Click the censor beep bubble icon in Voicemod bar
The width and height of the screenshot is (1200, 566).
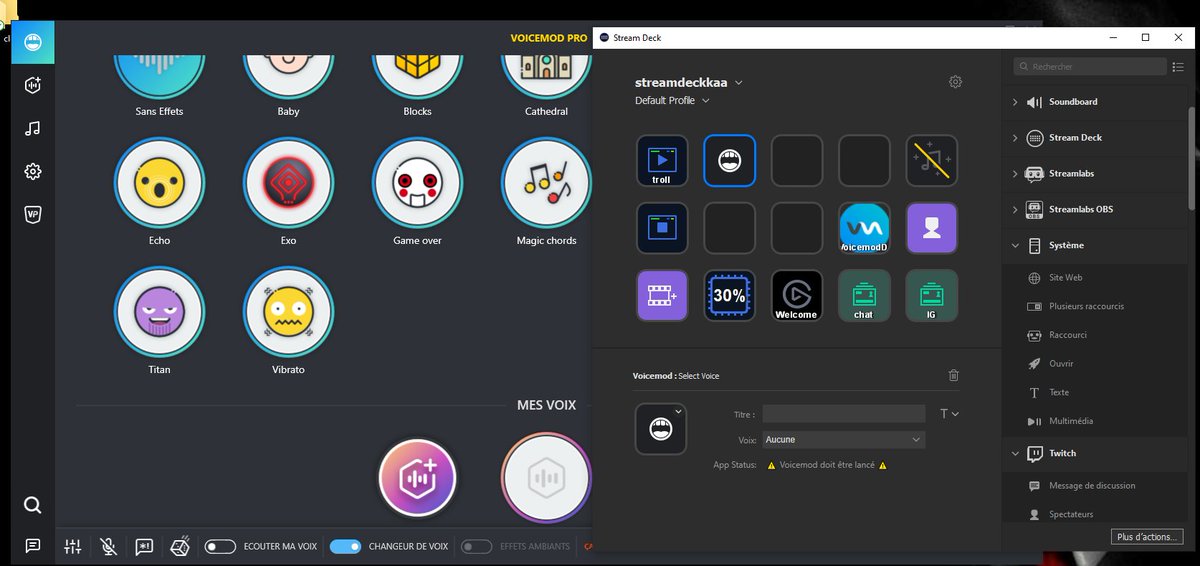click(x=144, y=547)
